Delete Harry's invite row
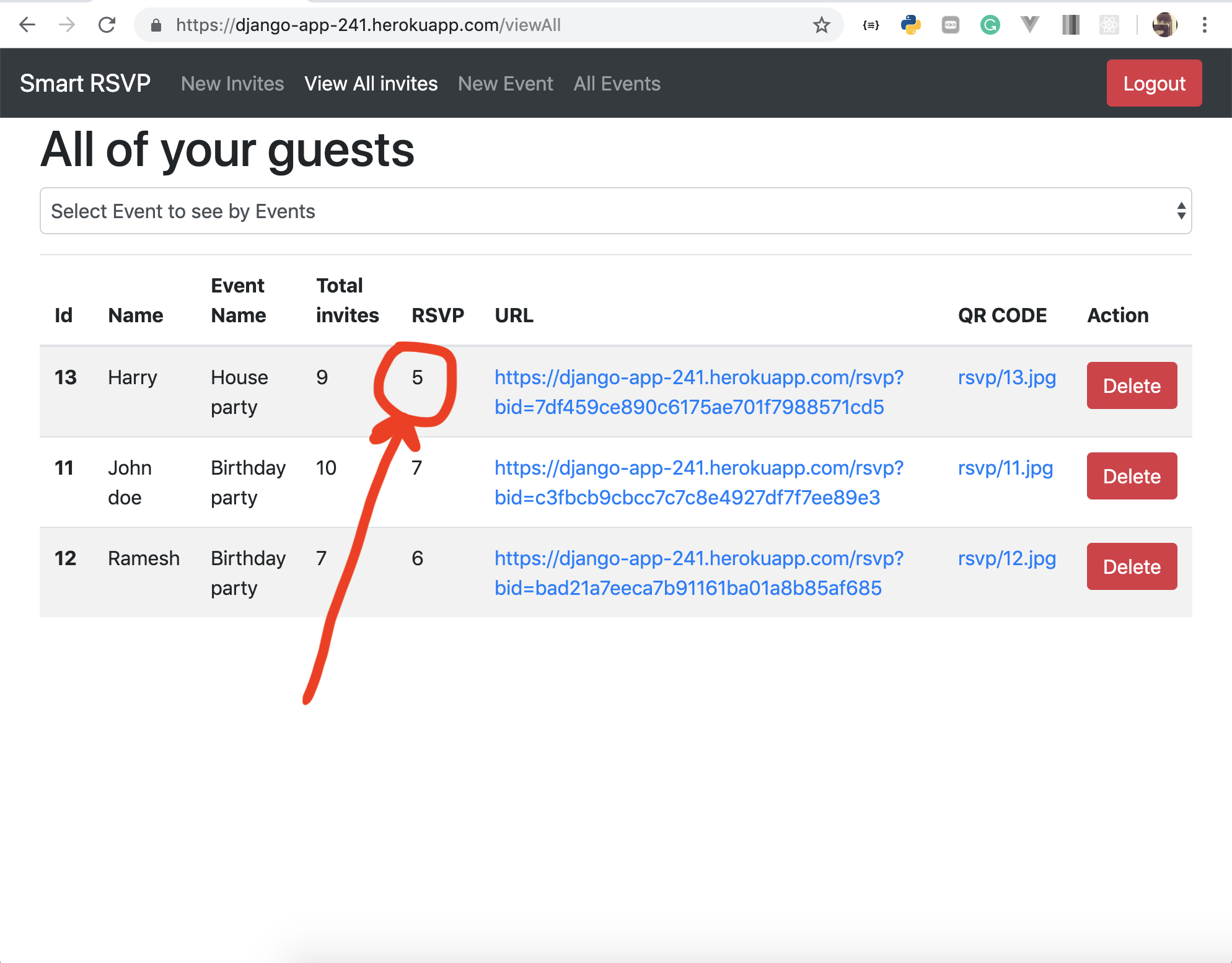The width and height of the screenshot is (1232, 963). coord(1132,386)
